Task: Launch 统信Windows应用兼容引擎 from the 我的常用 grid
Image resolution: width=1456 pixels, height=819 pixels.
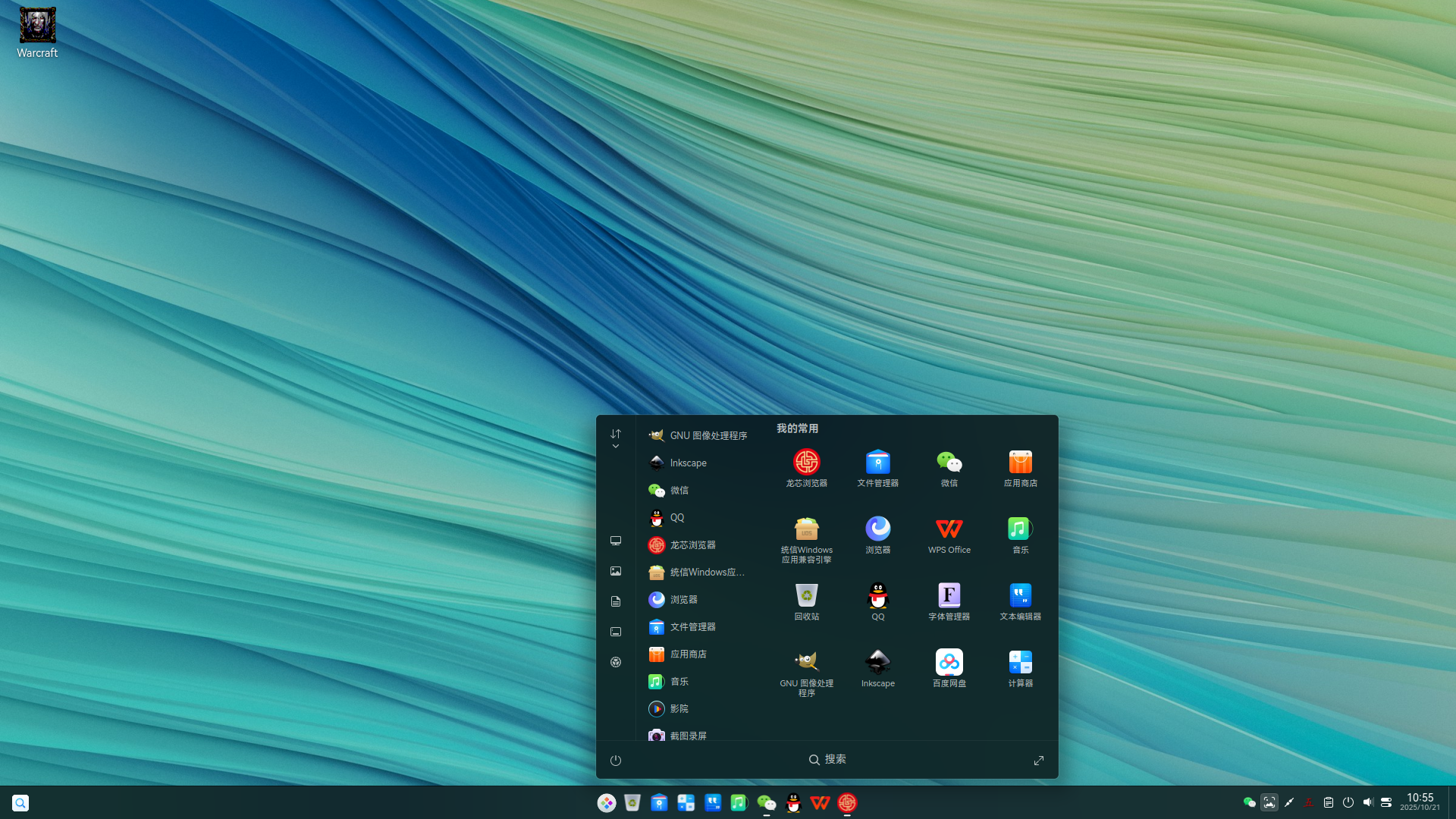Action: tap(806, 539)
